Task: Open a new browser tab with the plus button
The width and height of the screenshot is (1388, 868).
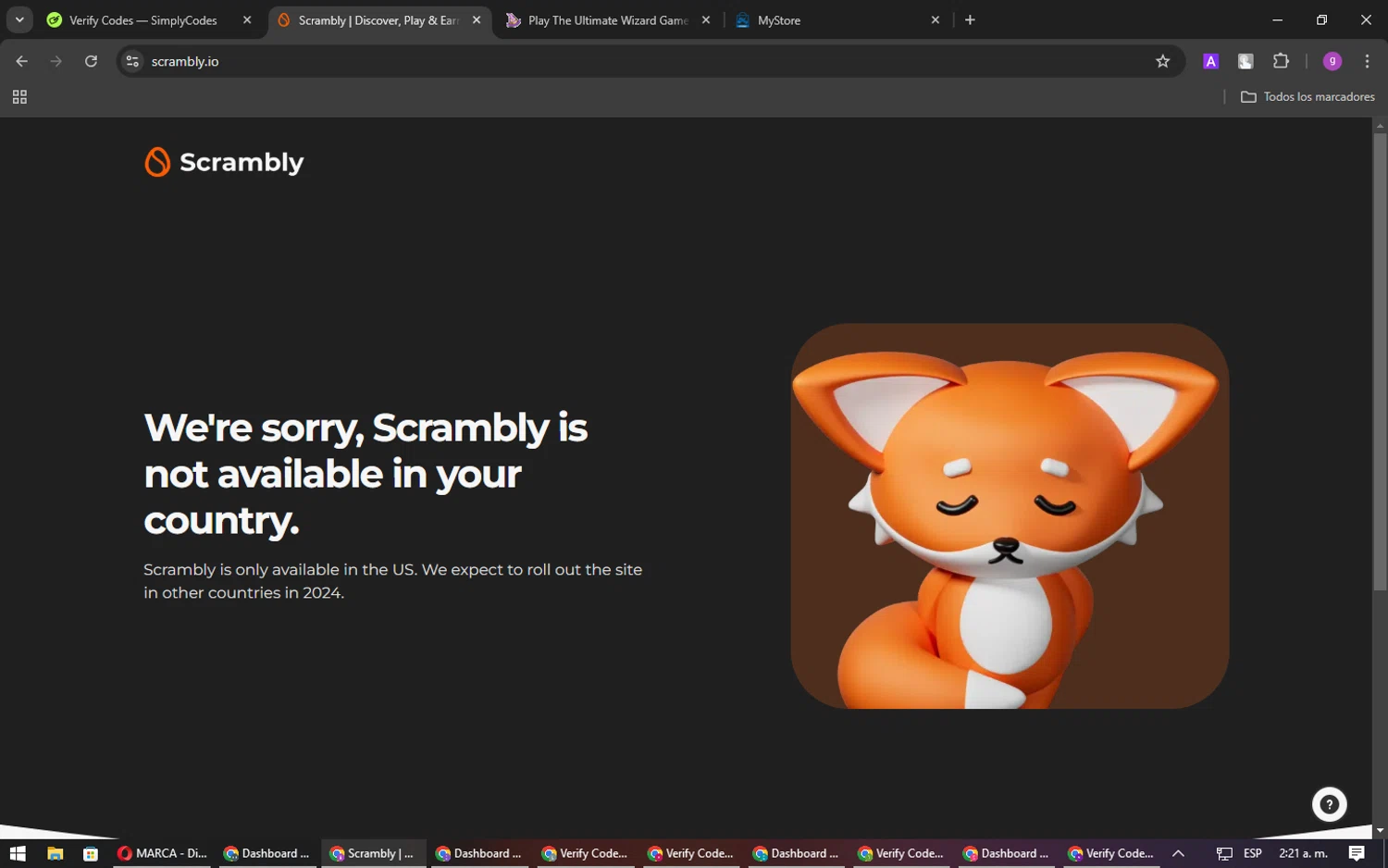Action: point(970,19)
